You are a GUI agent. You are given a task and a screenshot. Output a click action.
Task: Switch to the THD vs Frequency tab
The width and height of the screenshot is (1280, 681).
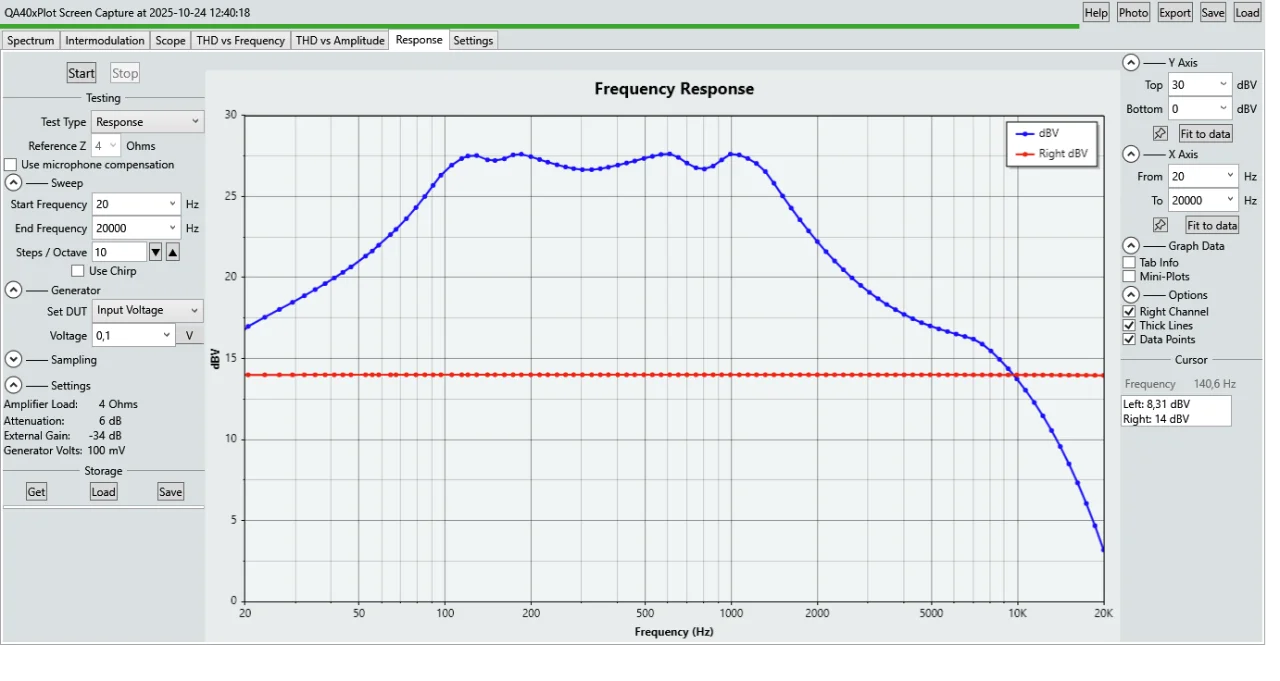click(x=241, y=41)
